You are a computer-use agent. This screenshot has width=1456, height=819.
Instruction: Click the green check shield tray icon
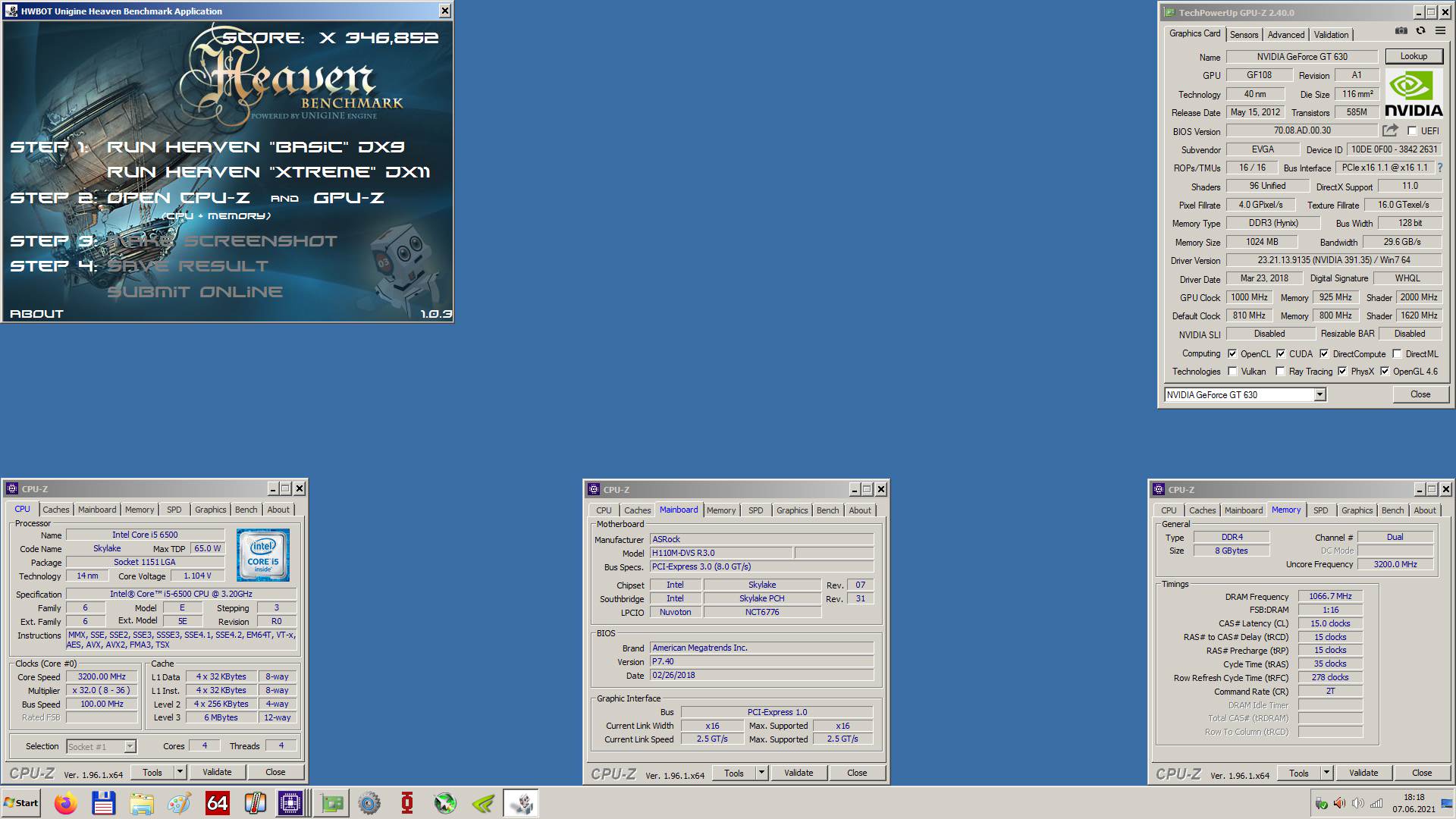click(1321, 804)
